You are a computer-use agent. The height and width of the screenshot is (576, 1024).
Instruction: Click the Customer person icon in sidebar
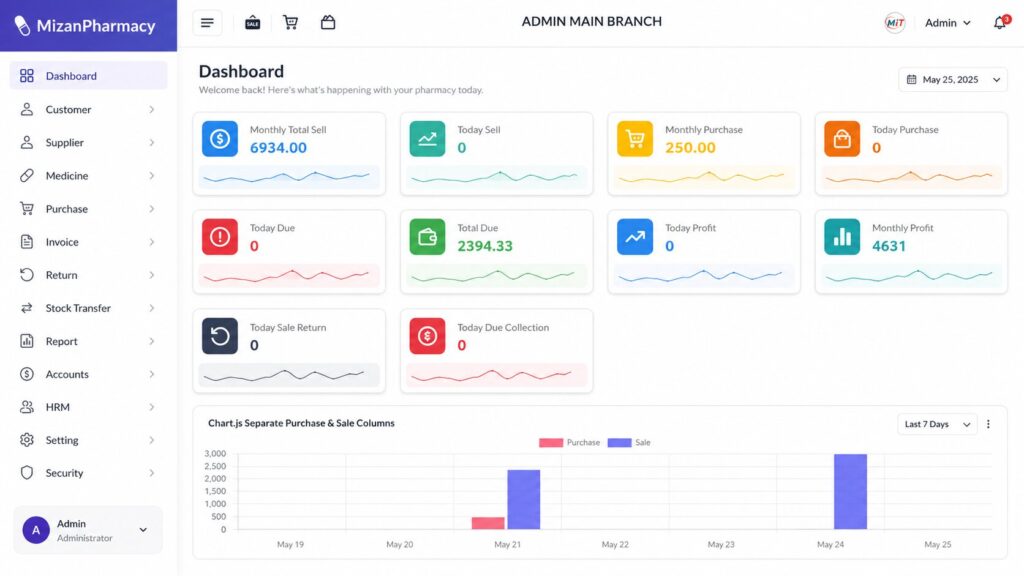(x=27, y=109)
